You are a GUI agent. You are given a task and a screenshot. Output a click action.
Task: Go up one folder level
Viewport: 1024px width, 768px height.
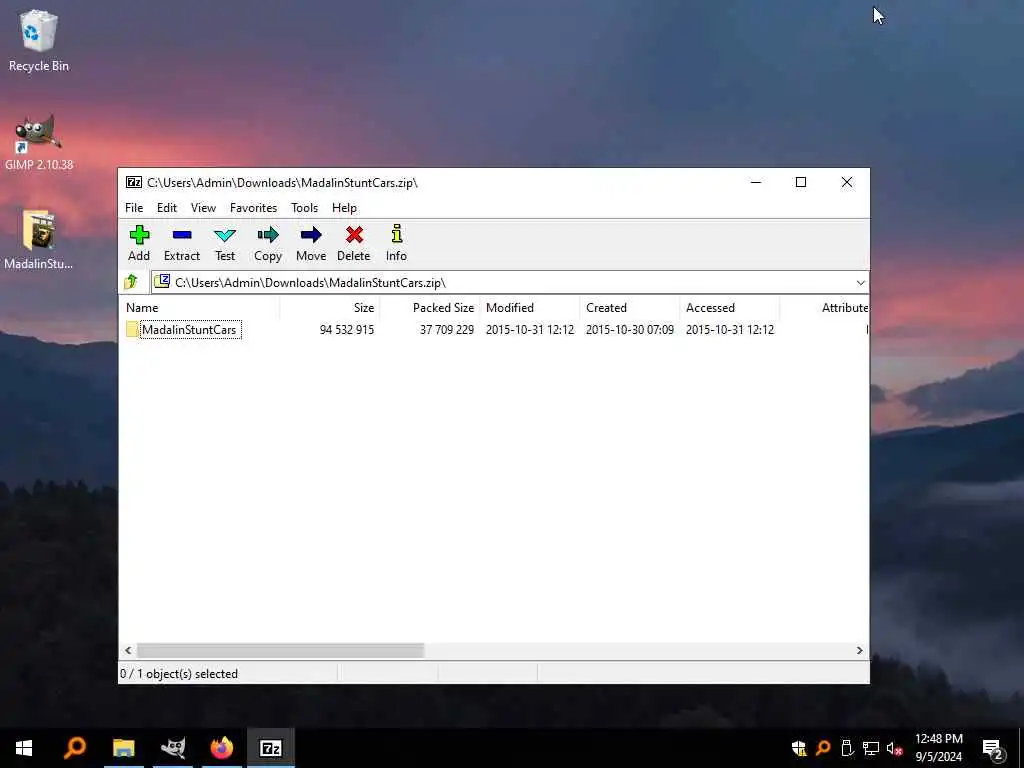coord(131,282)
